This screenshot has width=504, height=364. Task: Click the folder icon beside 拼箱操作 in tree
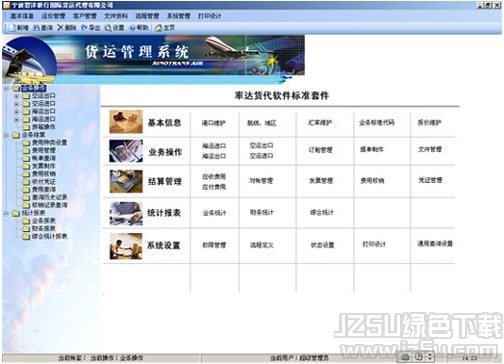pyautogui.click(x=26, y=127)
